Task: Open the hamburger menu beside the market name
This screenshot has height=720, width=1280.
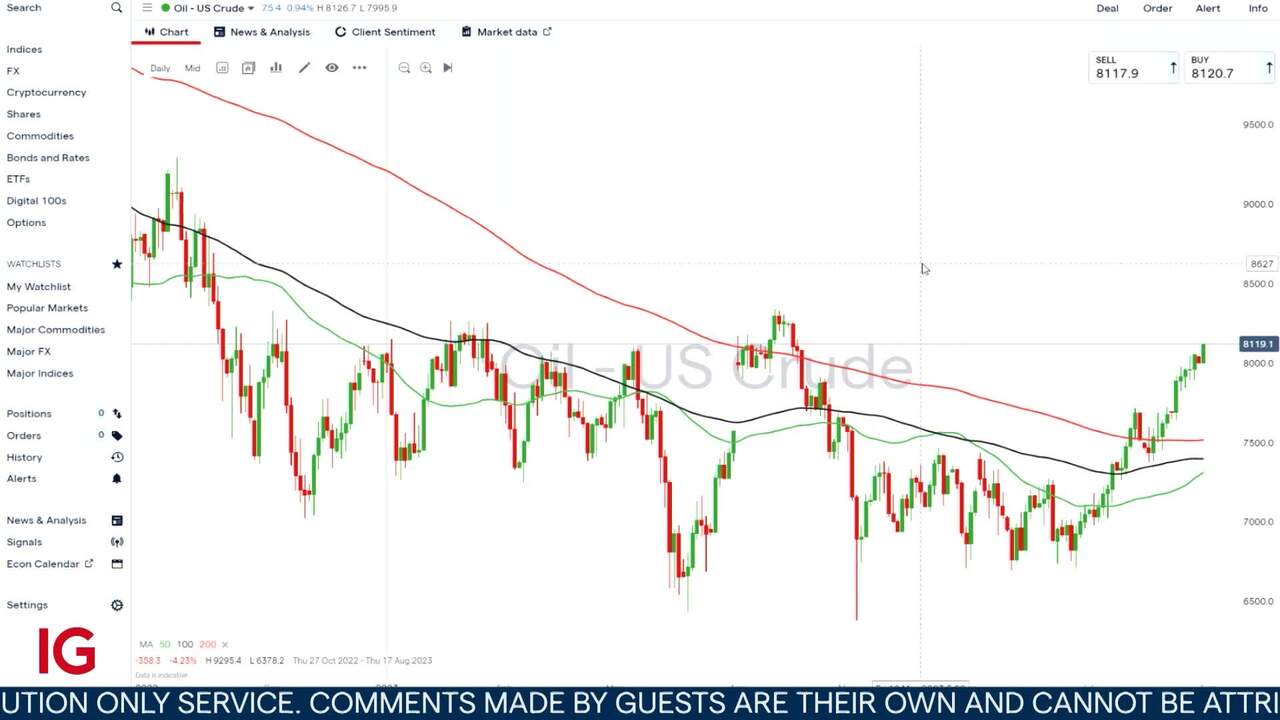Action: (x=147, y=8)
